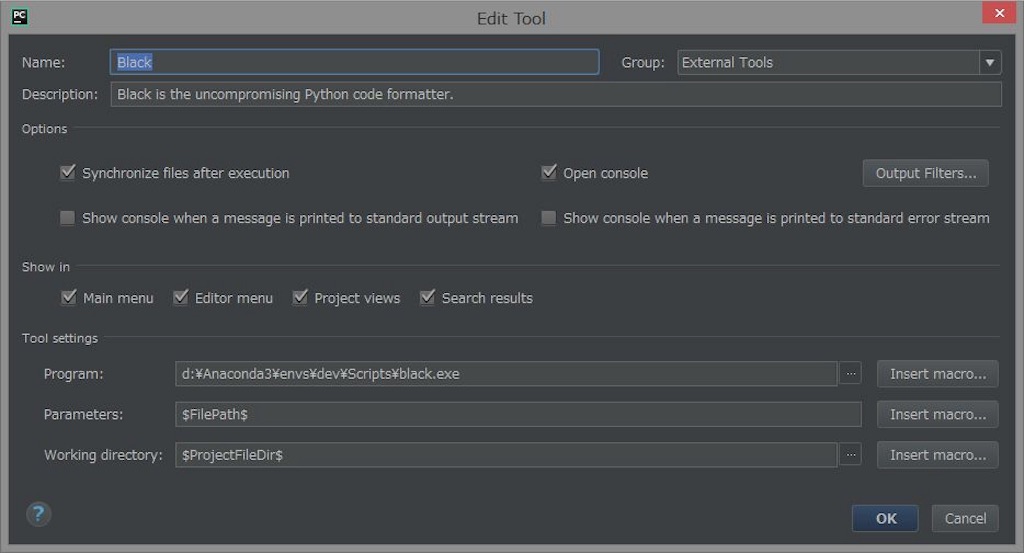This screenshot has height=553, width=1024.
Task: Click the 'Options' section heading
Action: point(44,129)
